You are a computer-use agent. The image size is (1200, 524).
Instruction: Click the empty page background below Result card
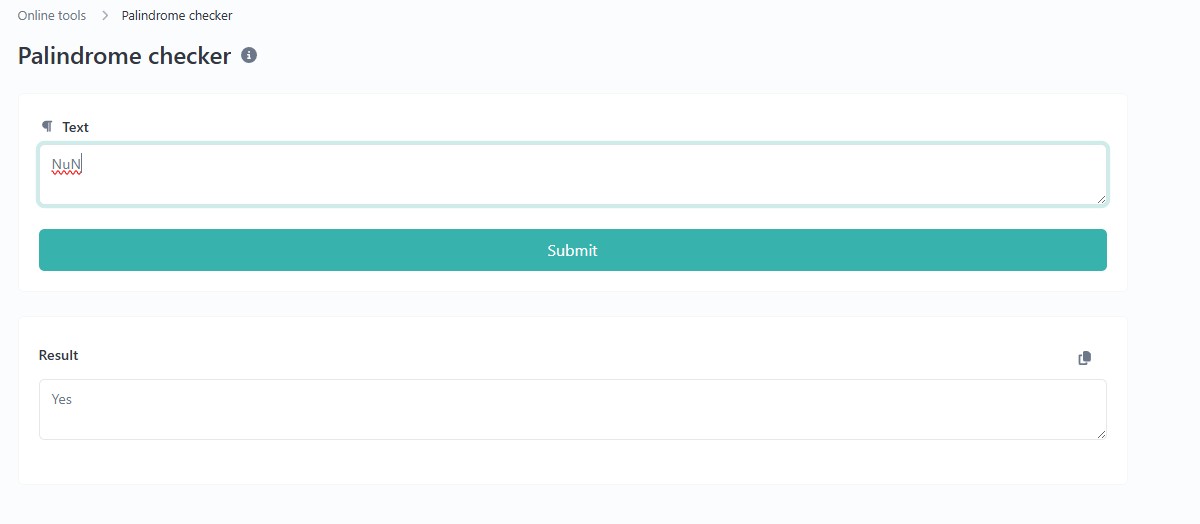pos(572,505)
